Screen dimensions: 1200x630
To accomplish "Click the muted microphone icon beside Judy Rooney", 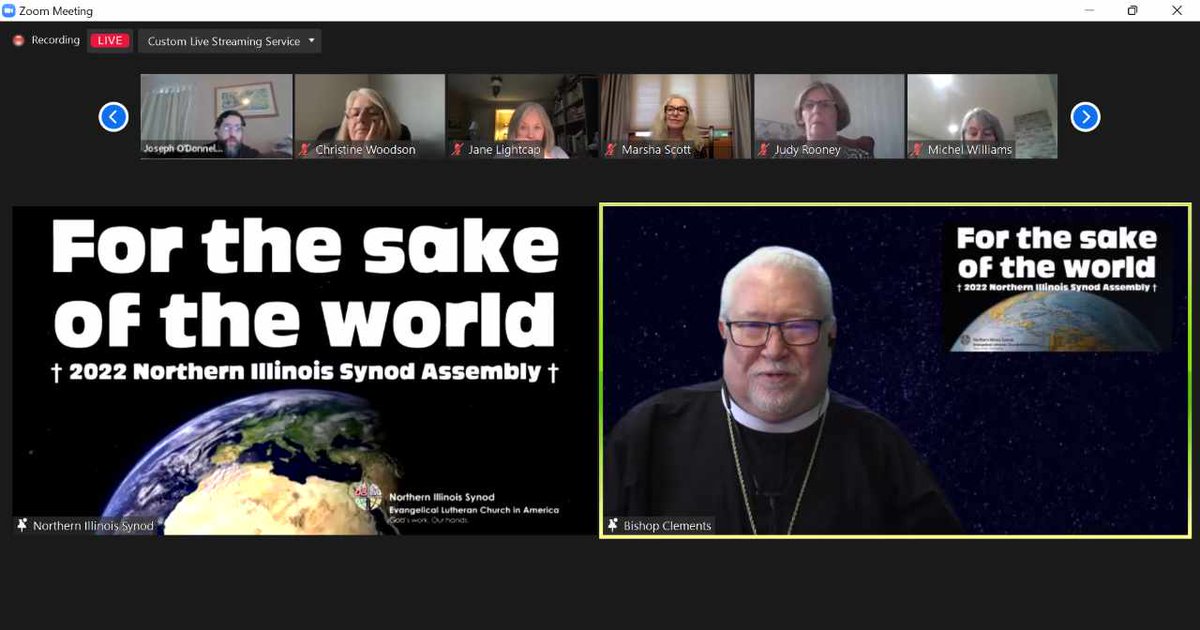I will pos(764,149).
